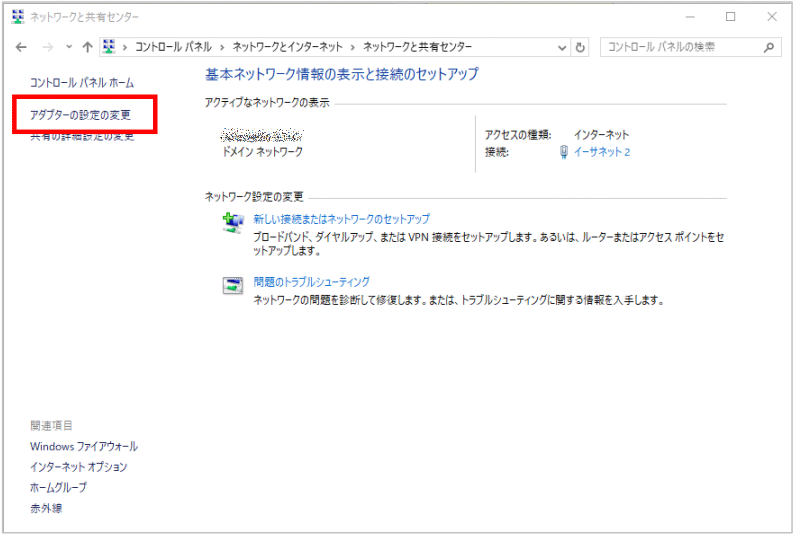Focus the コントロール パネルの検索 search box
Viewport: 796px width, 536px height.
pyautogui.click(x=680, y=47)
